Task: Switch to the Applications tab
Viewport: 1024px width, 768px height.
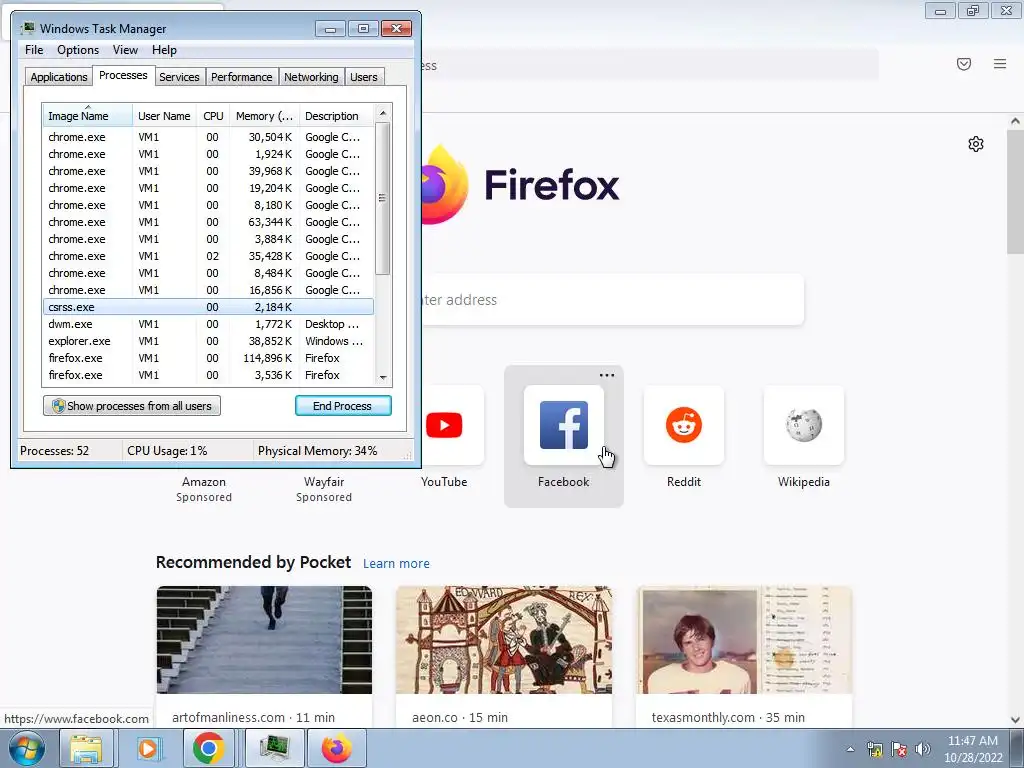Action: (x=59, y=77)
